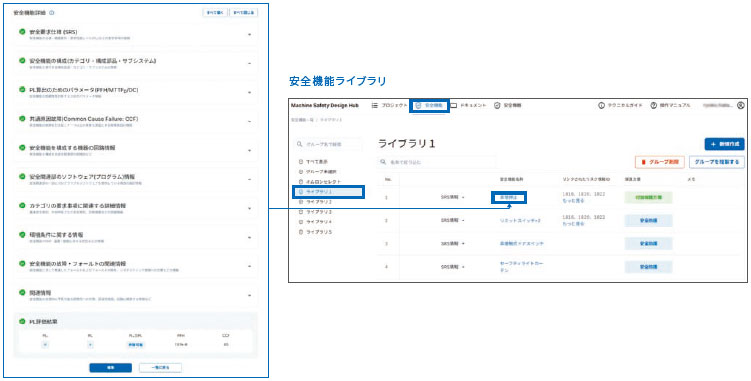Click グループを複製する button
Viewport: 751px width, 381px height.
(x=717, y=162)
